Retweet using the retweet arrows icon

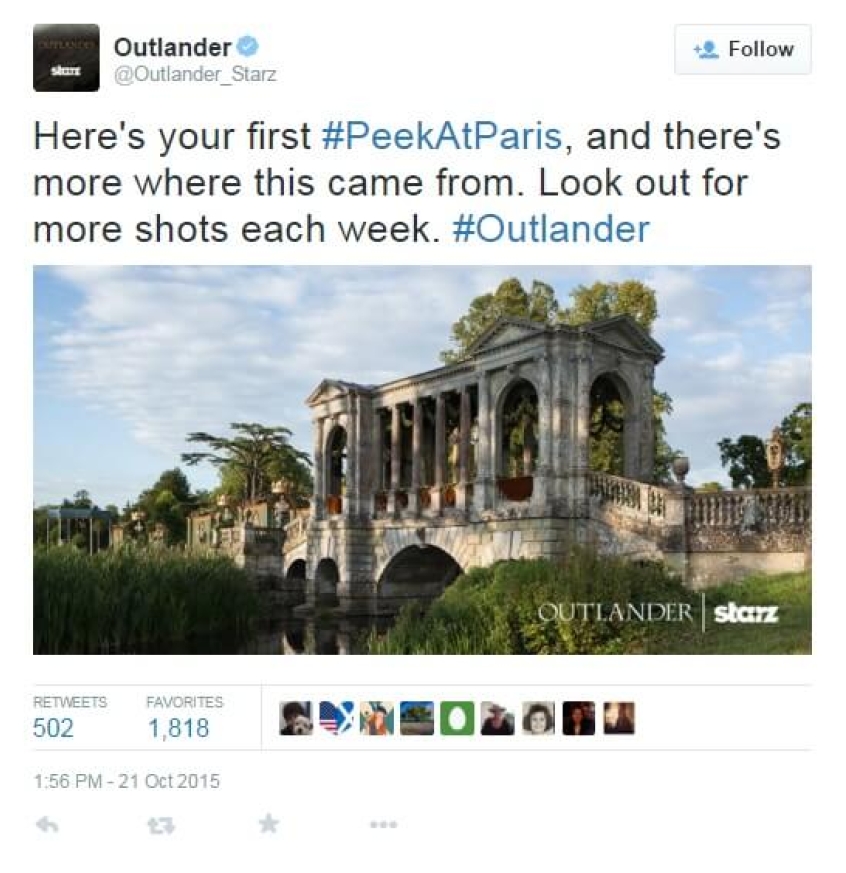(161, 825)
